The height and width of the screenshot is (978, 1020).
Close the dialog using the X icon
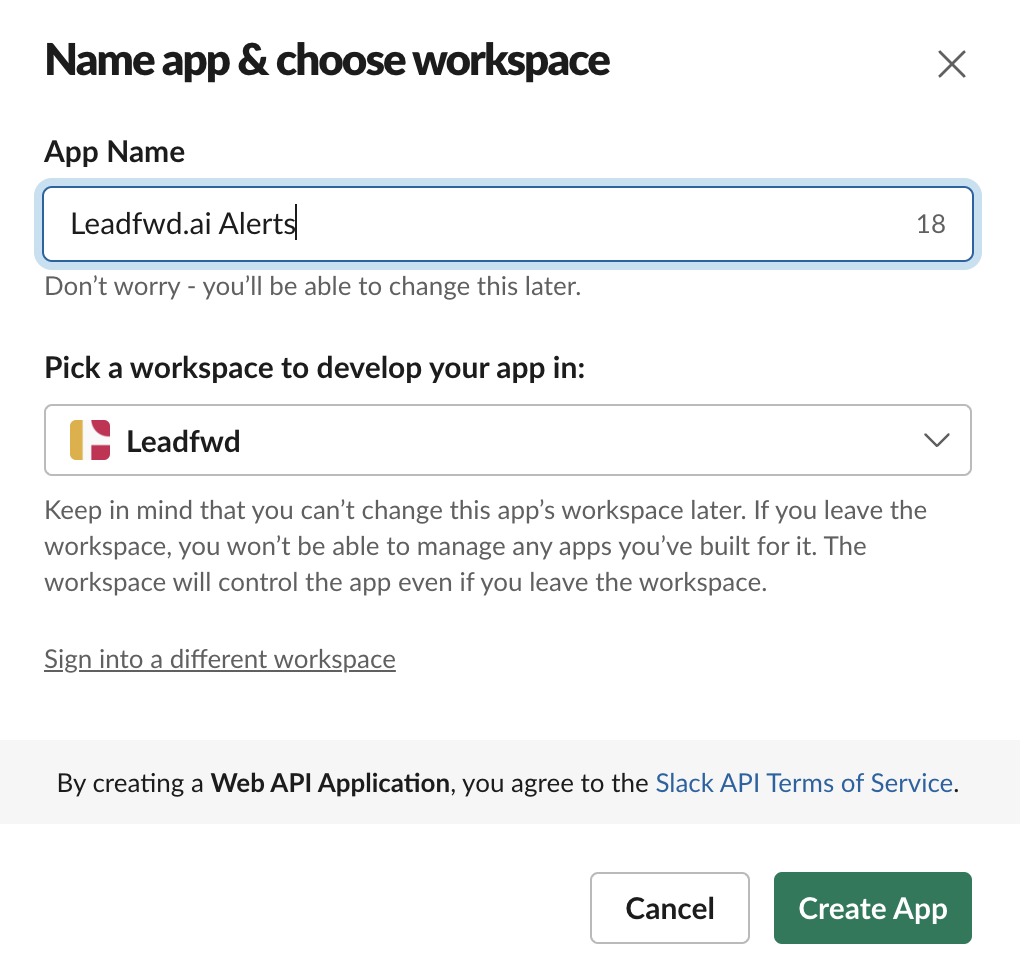[x=951, y=64]
